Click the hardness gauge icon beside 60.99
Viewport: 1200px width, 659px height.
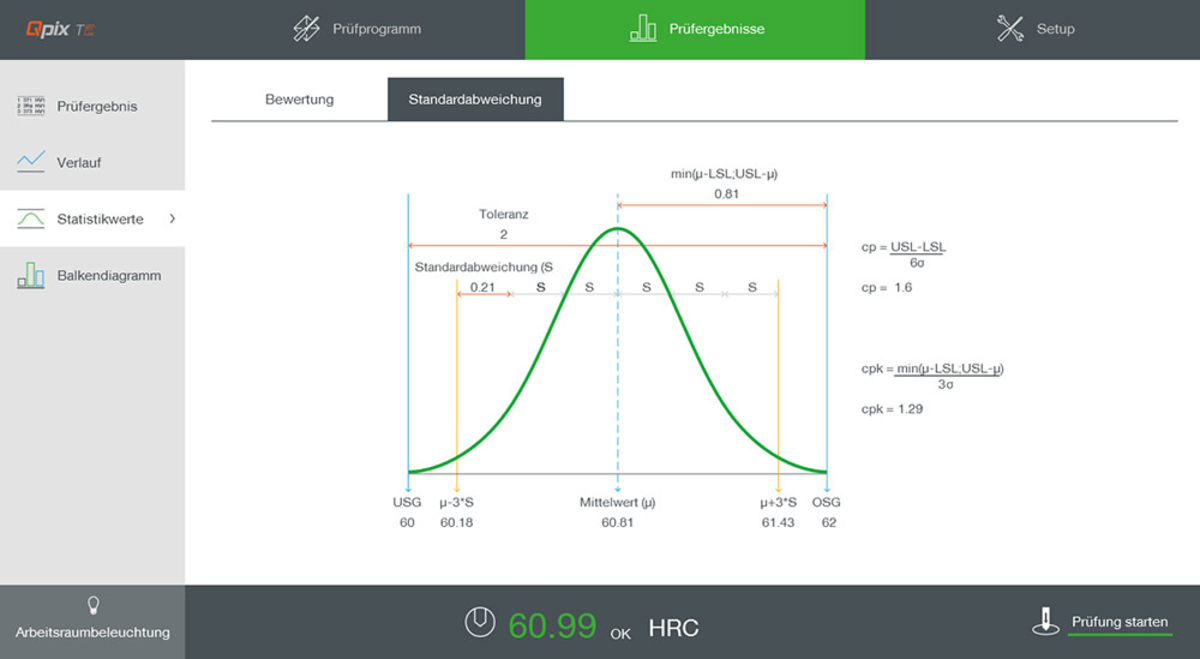480,623
